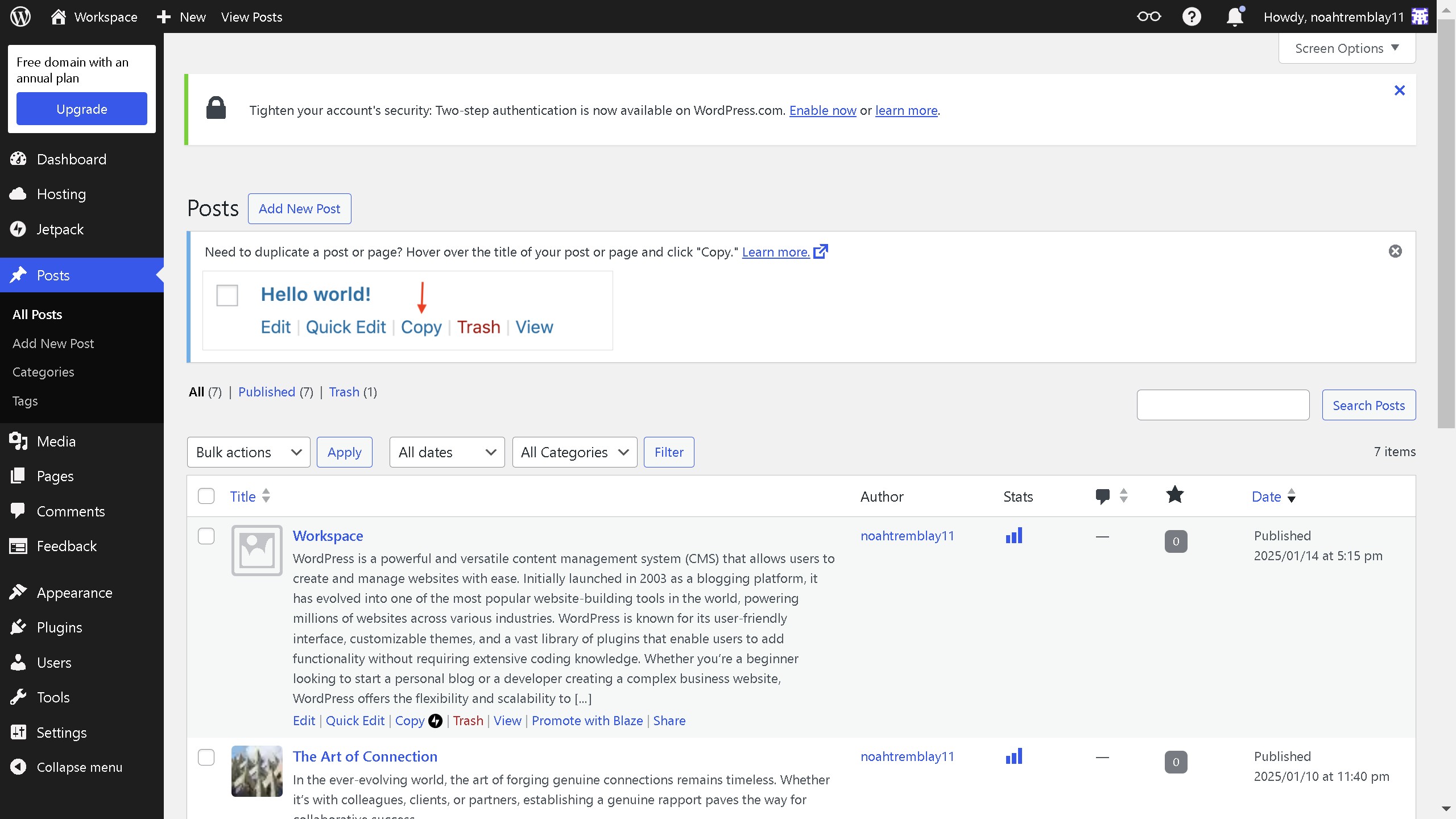Sort by the comments bubble column icon

click(1103, 496)
